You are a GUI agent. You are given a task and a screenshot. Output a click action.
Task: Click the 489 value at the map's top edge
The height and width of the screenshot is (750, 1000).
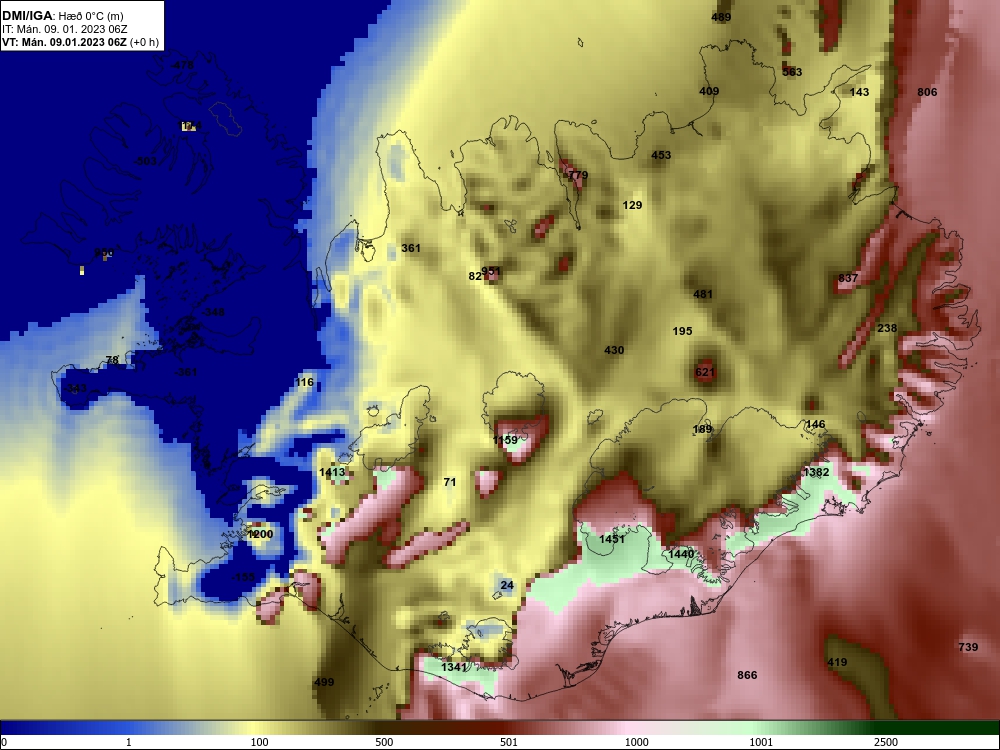721,17
